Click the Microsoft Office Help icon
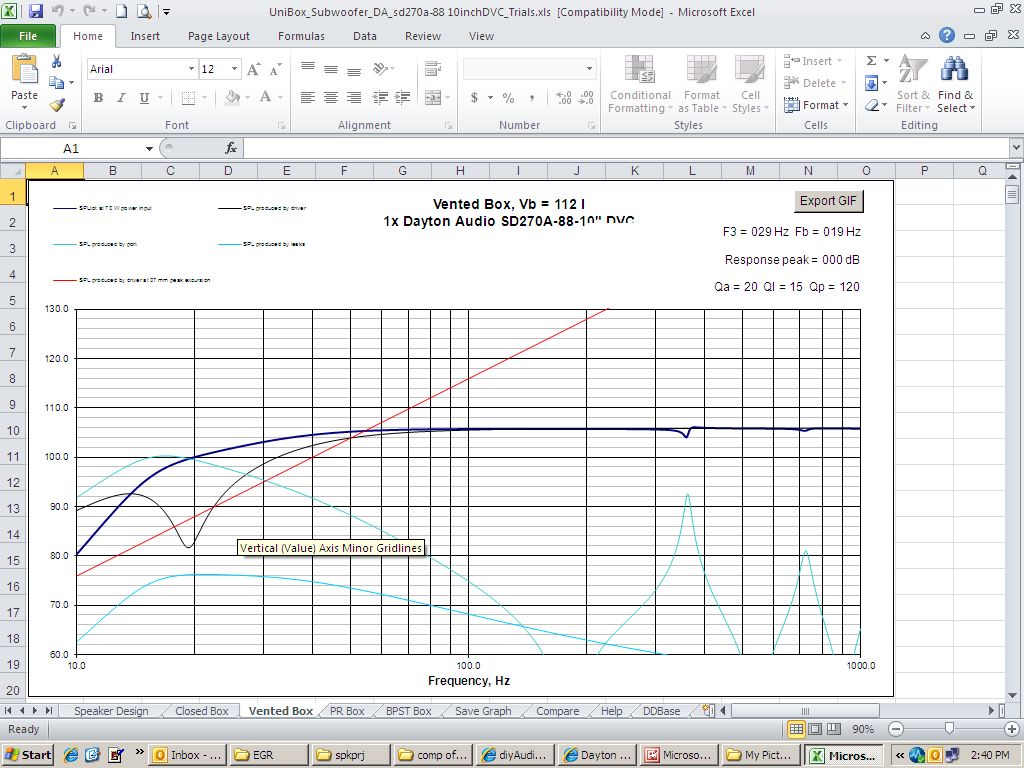This screenshot has width=1024, height=768. [x=947, y=36]
